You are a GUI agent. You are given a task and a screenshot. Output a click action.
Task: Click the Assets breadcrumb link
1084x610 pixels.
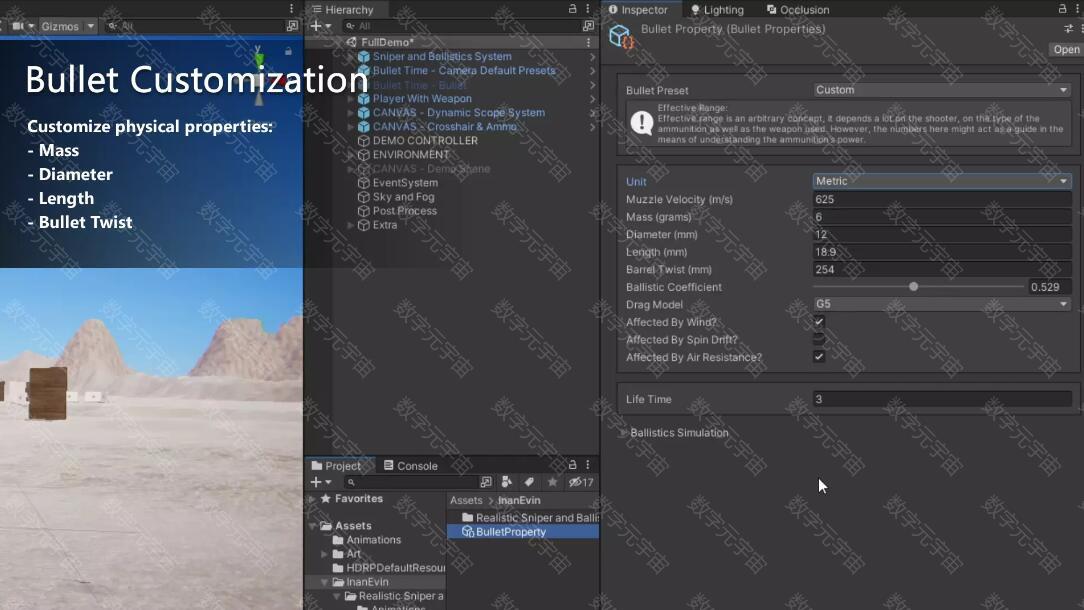pos(466,500)
